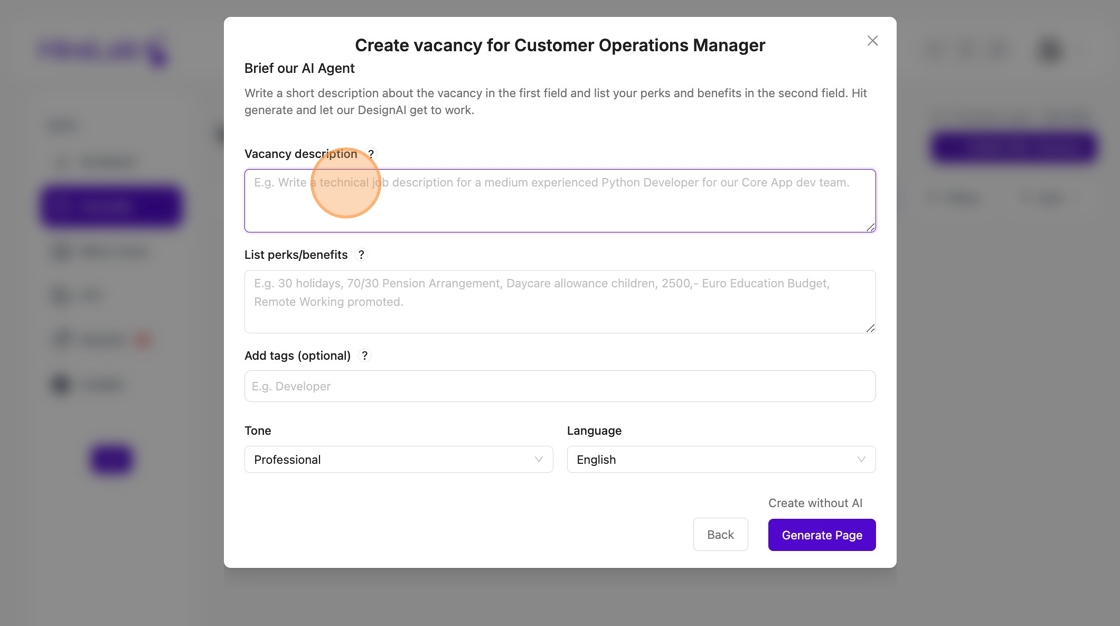The width and height of the screenshot is (1120, 626).
Task: Click help icon beside Vacancy description
Action: pyautogui.click(x=371, y=154)
